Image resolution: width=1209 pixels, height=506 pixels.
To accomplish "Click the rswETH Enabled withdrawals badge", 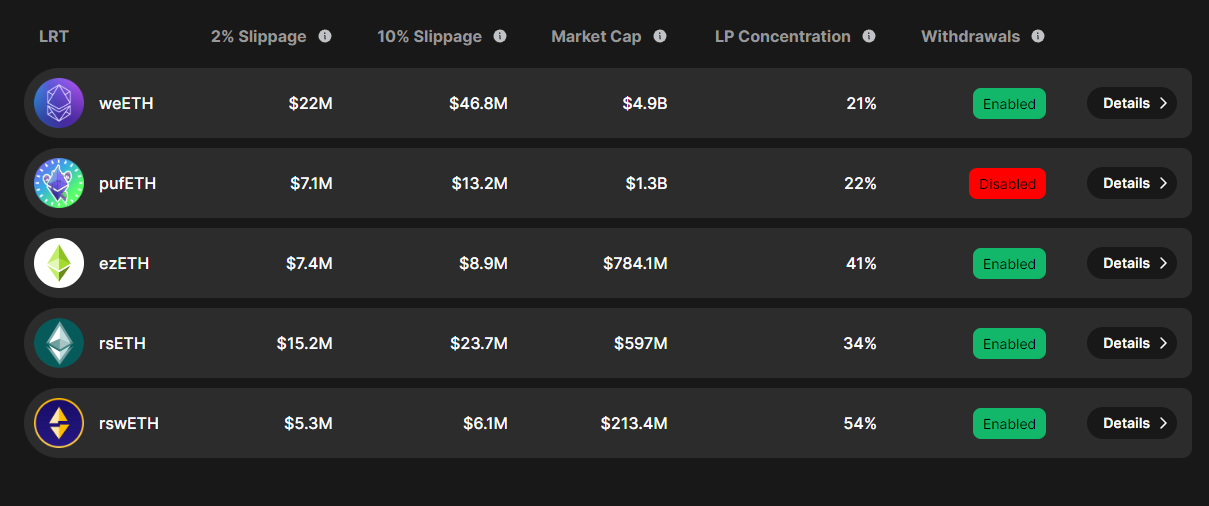I will (1009, 423).
